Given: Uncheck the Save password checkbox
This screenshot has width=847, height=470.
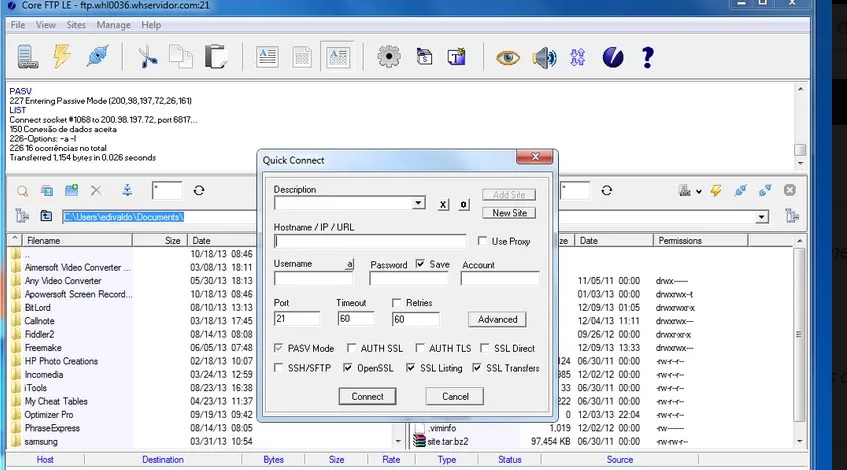Looking at the screenshot, I should pyautogui.click(x=420, y=265).
